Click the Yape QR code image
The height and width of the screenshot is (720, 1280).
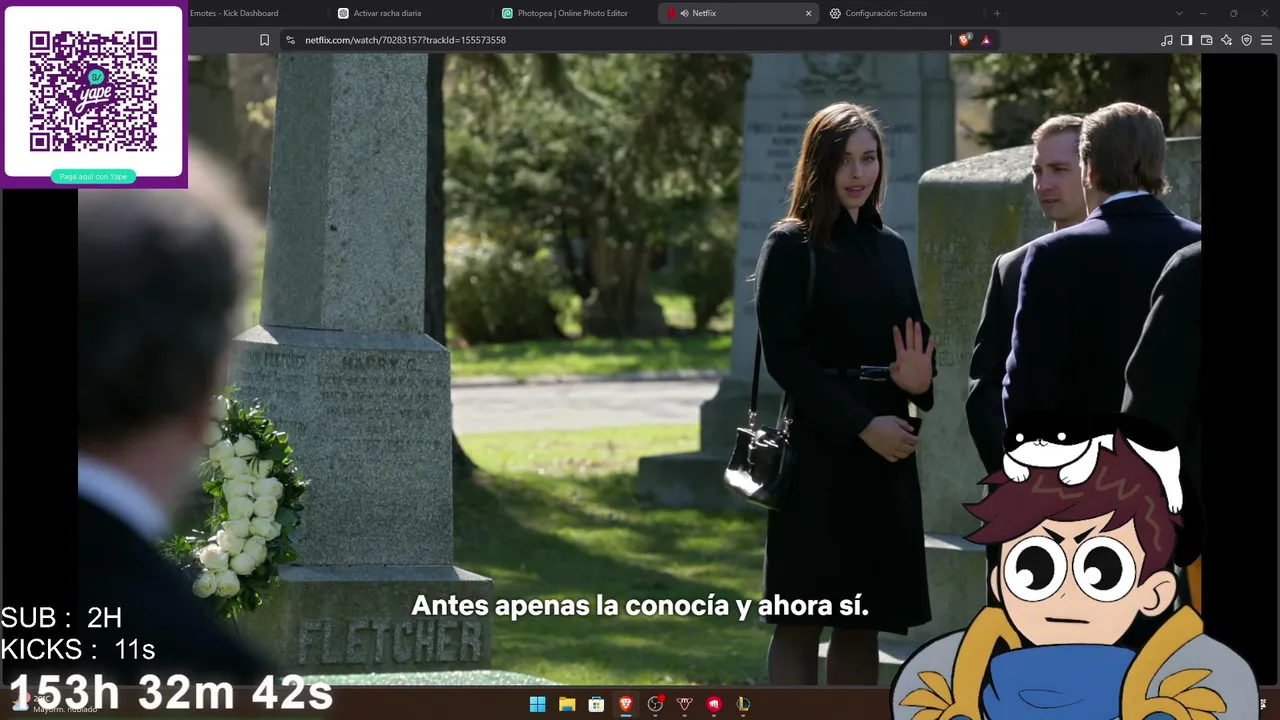(93, 91)
